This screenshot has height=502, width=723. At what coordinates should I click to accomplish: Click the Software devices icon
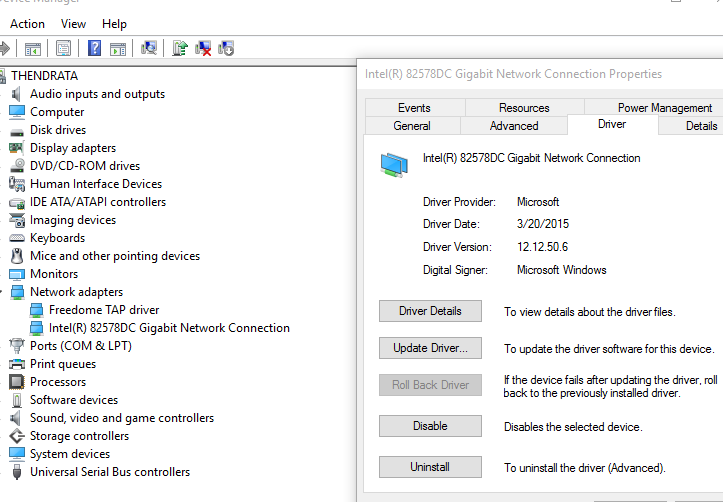pos(17,400)
